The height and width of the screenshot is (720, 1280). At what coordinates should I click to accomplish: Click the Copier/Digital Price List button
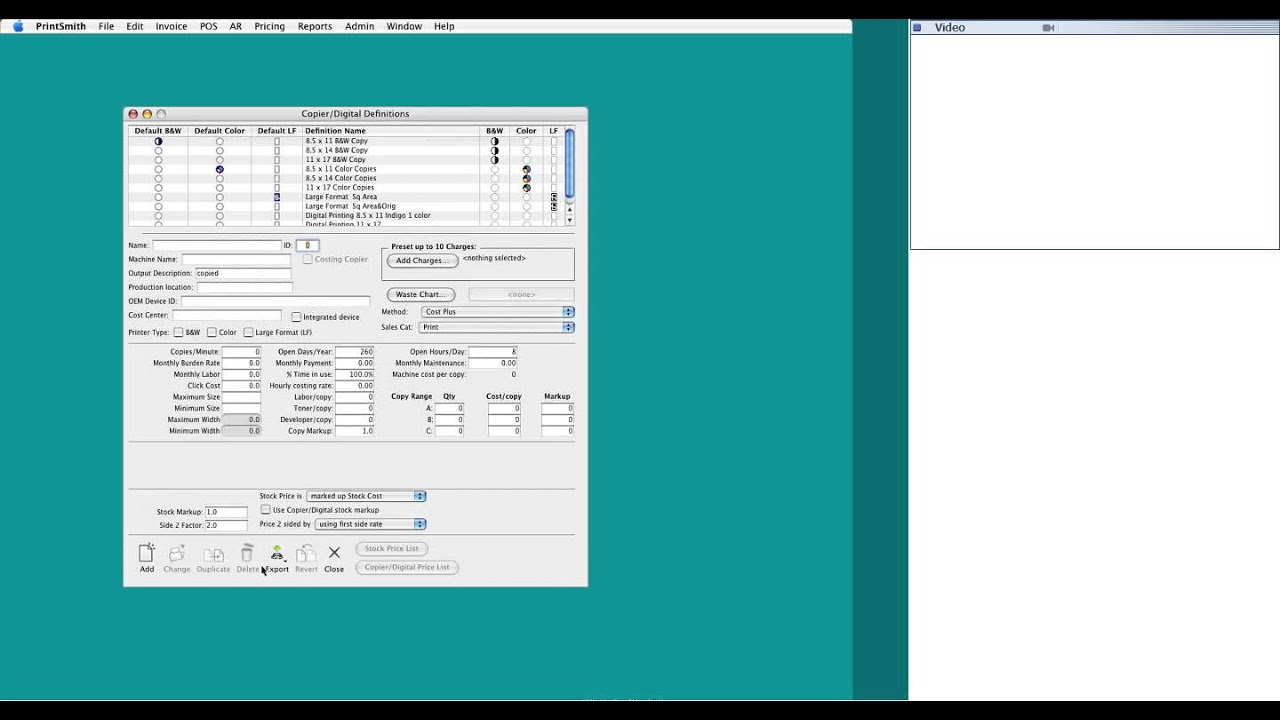(x=407, y=567)
